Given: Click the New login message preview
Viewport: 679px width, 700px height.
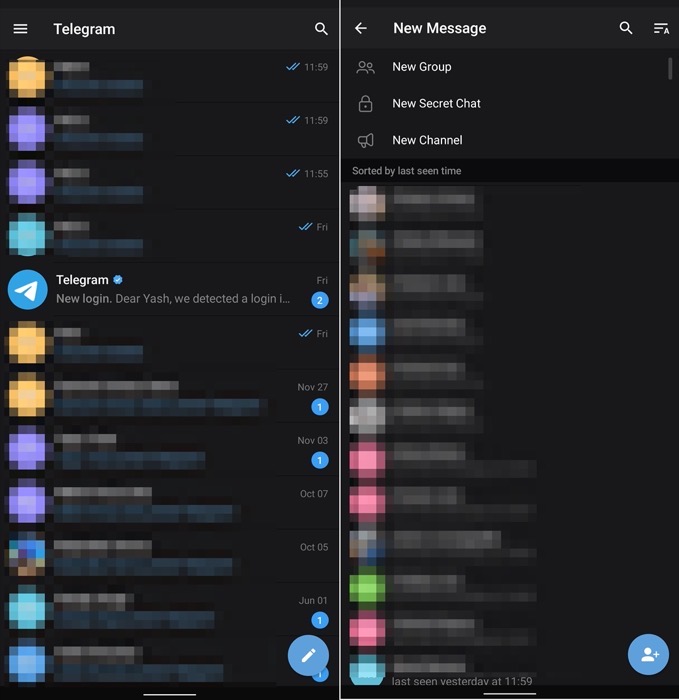Looking at the screenshot, I should click(x=173, y=299).
